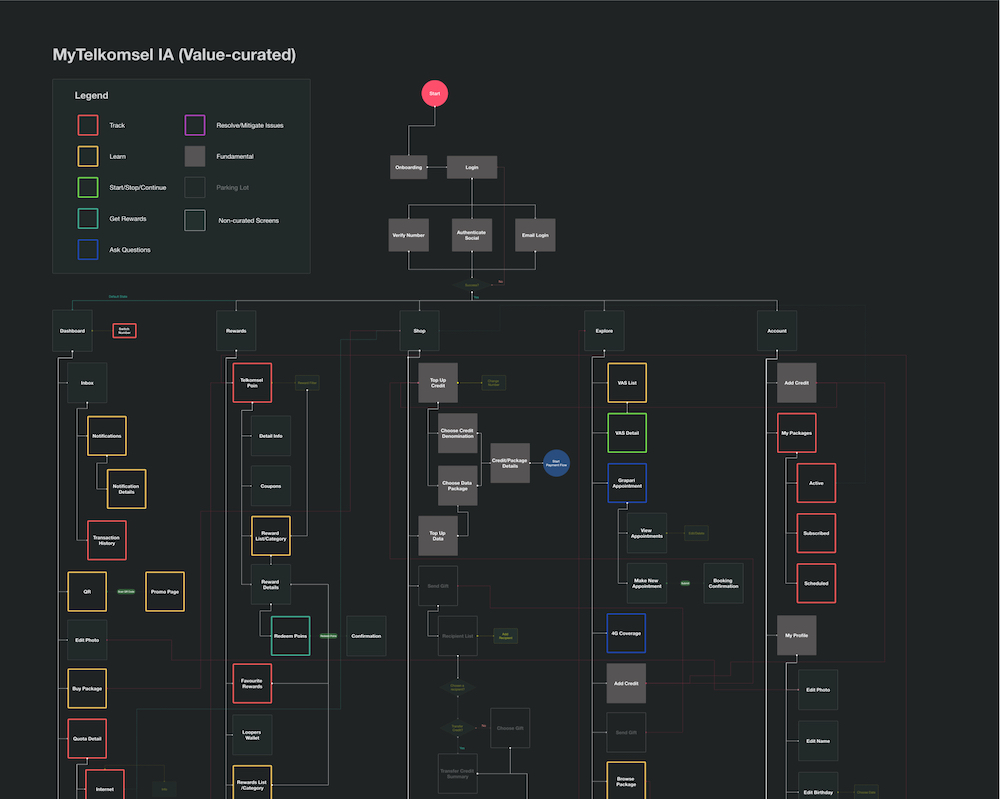Click the Redeem Poins node

[290, 635]
